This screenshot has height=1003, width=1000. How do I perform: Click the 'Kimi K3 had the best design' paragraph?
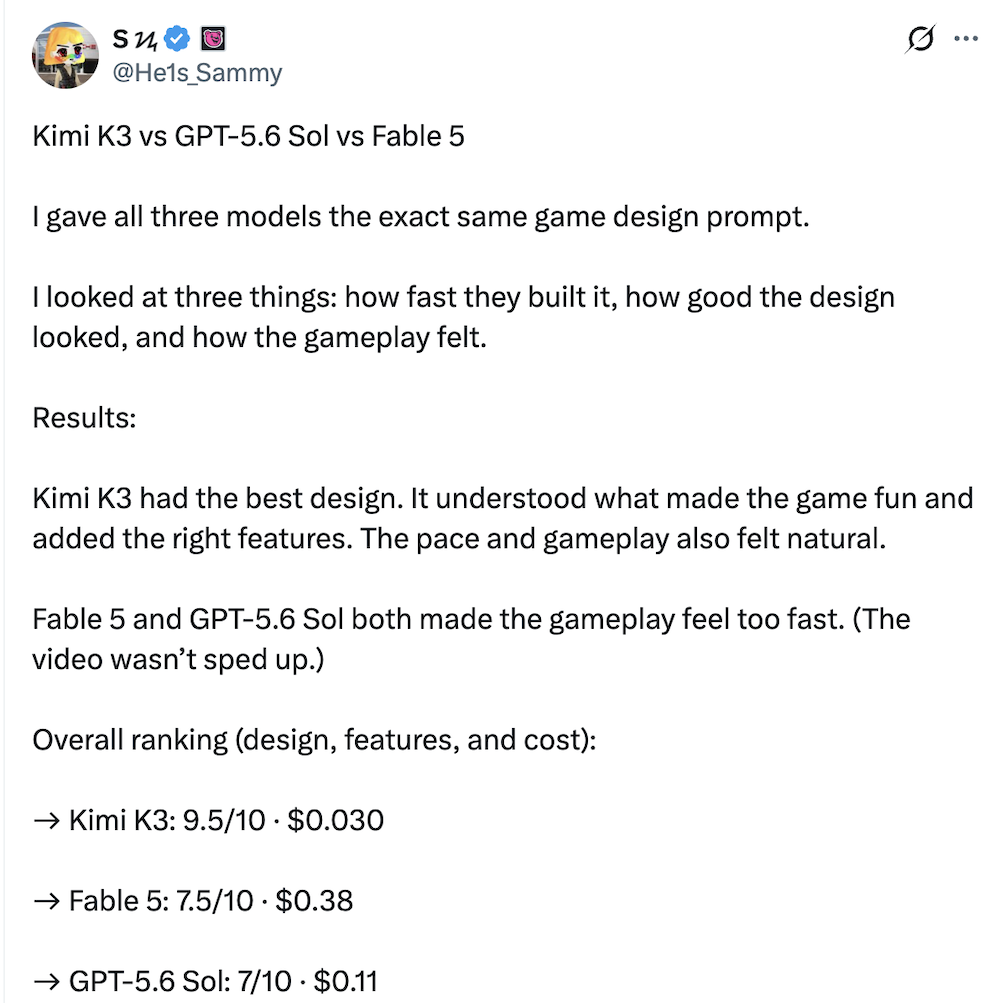[x=503, y=519]
